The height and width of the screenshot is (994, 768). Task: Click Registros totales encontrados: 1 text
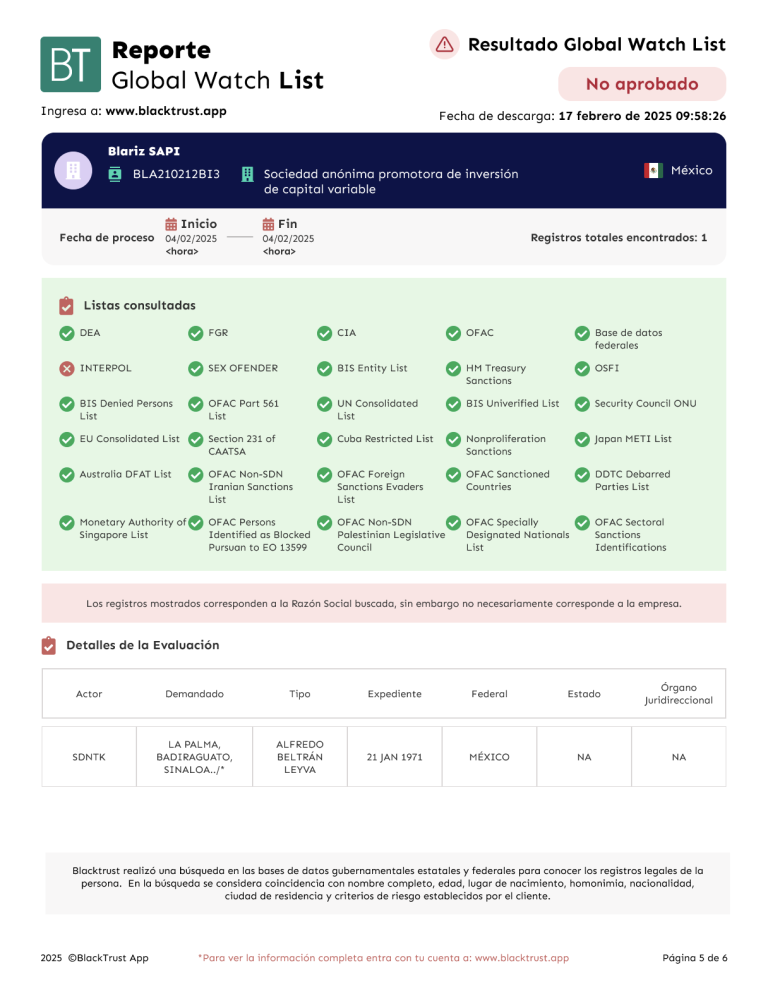(619, 238)
